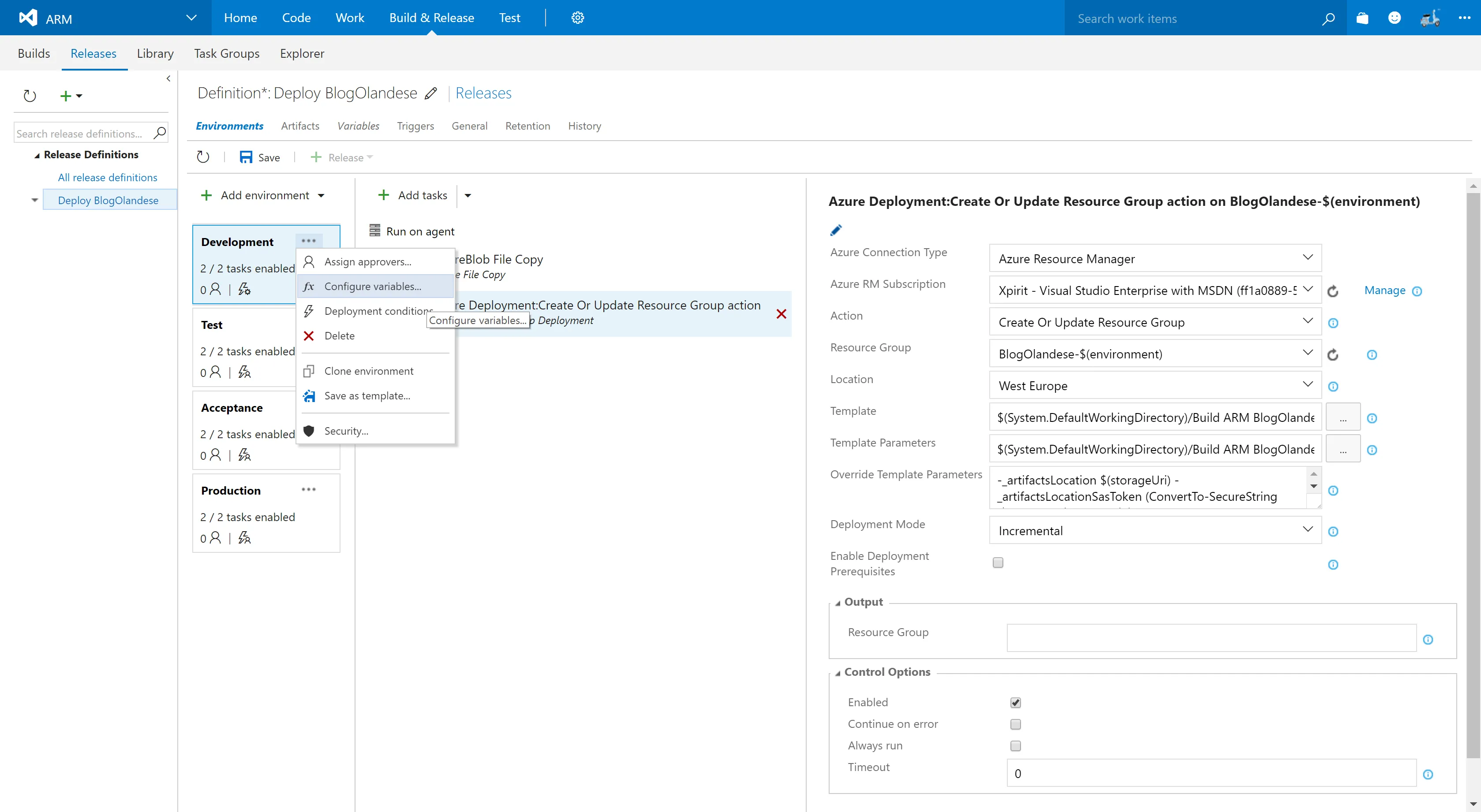This screenshot has width=1481, height=812.
Task: Open the Library hub tab
Action: 155,53
